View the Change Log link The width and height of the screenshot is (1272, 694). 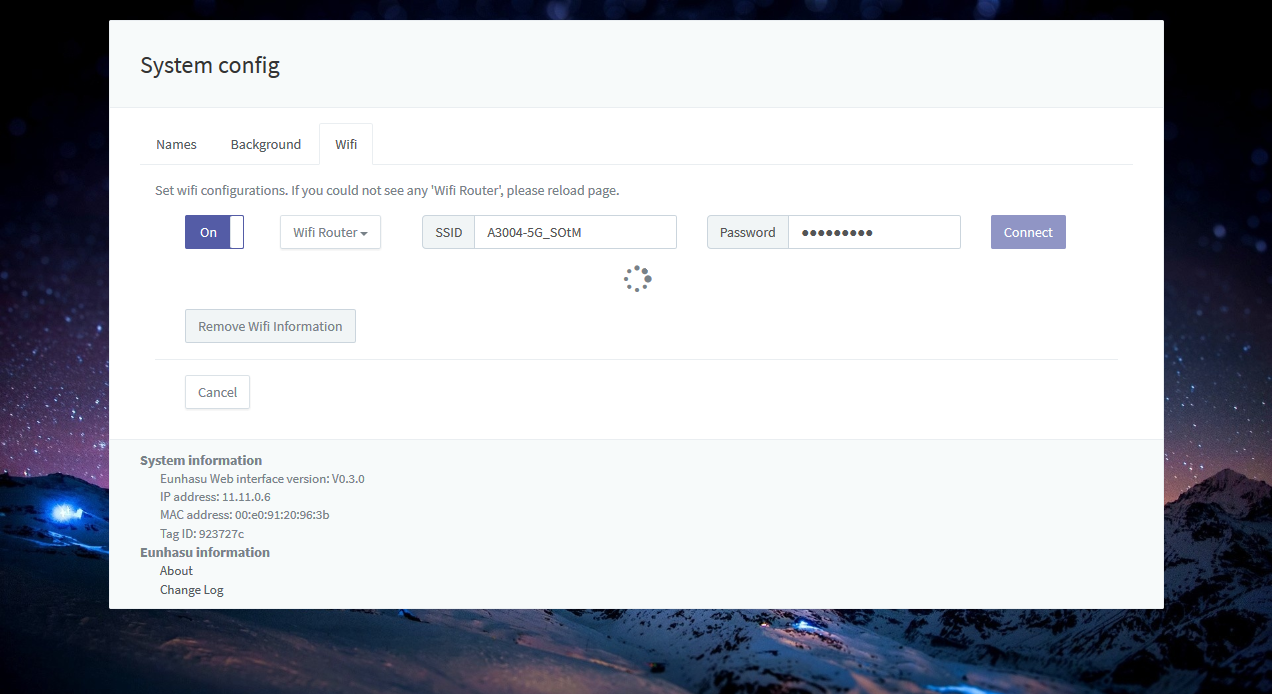coord(192,589)
